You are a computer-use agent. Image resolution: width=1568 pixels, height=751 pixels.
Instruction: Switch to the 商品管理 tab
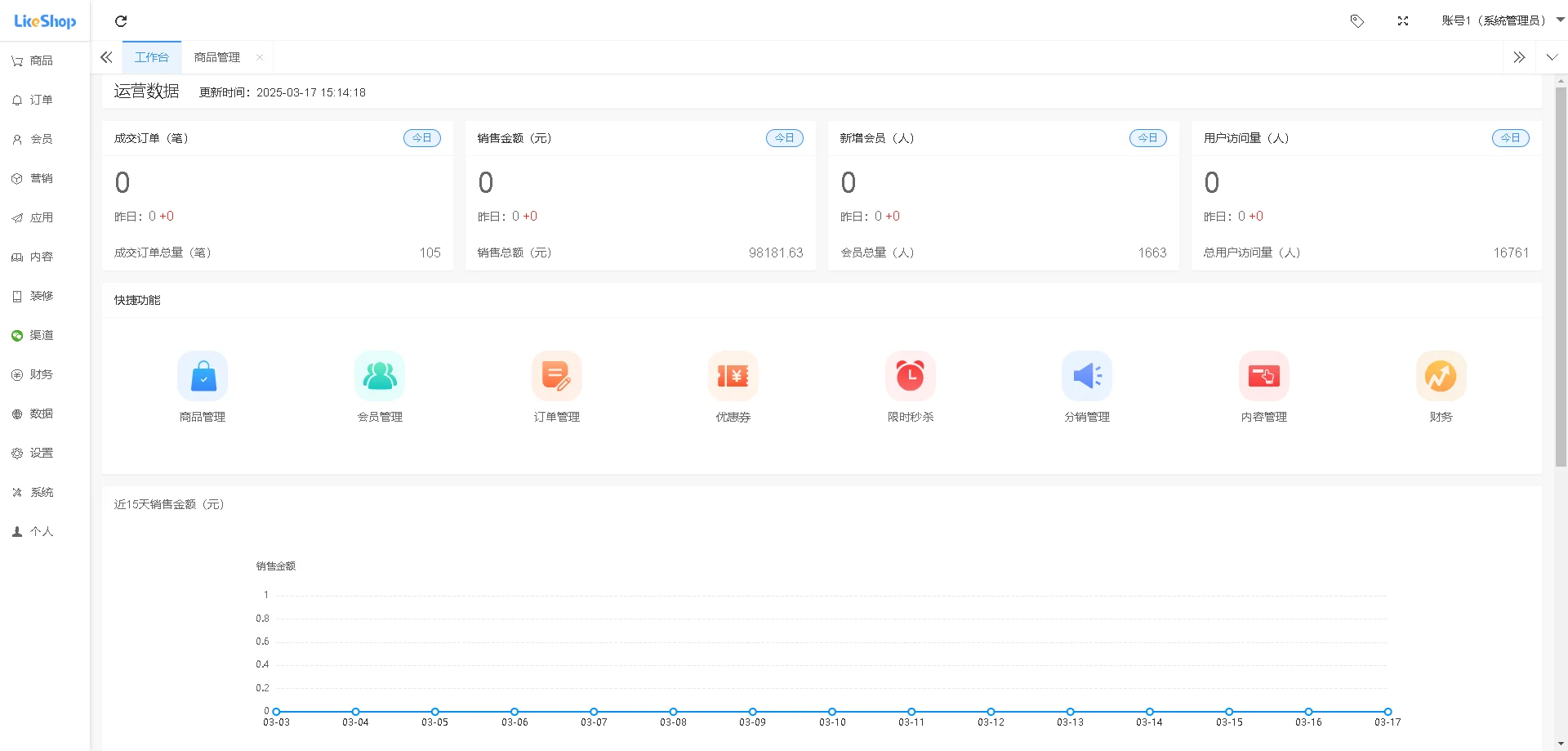(216, 57)
